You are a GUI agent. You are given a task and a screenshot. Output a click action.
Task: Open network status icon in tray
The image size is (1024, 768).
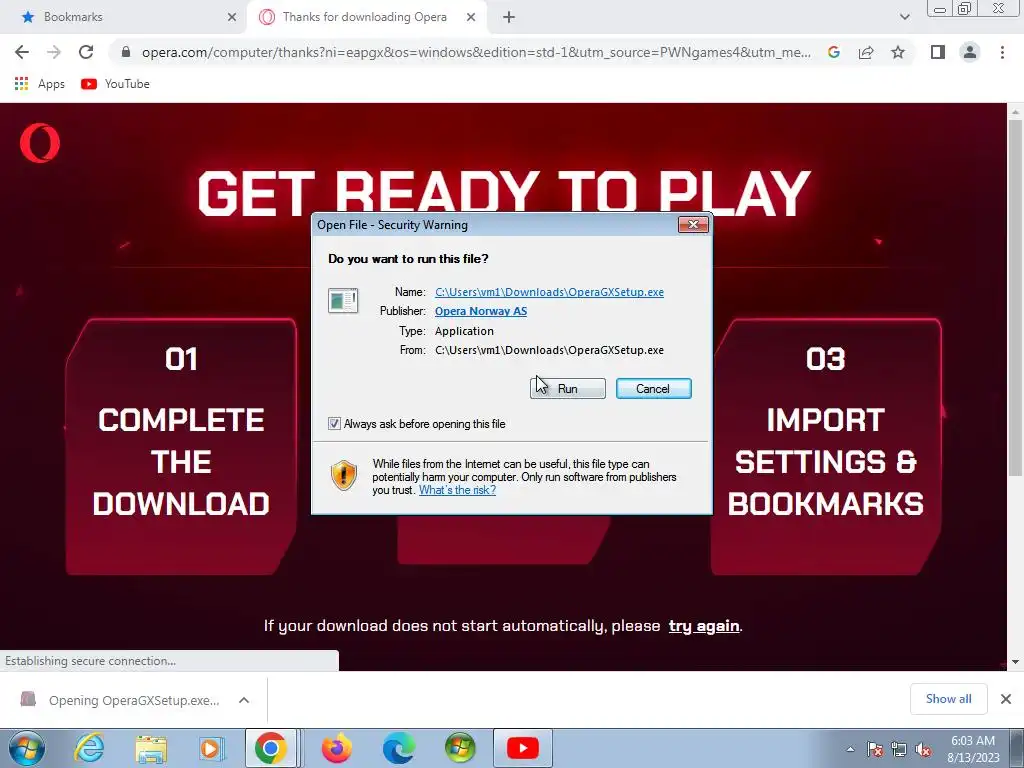[899, 749]
